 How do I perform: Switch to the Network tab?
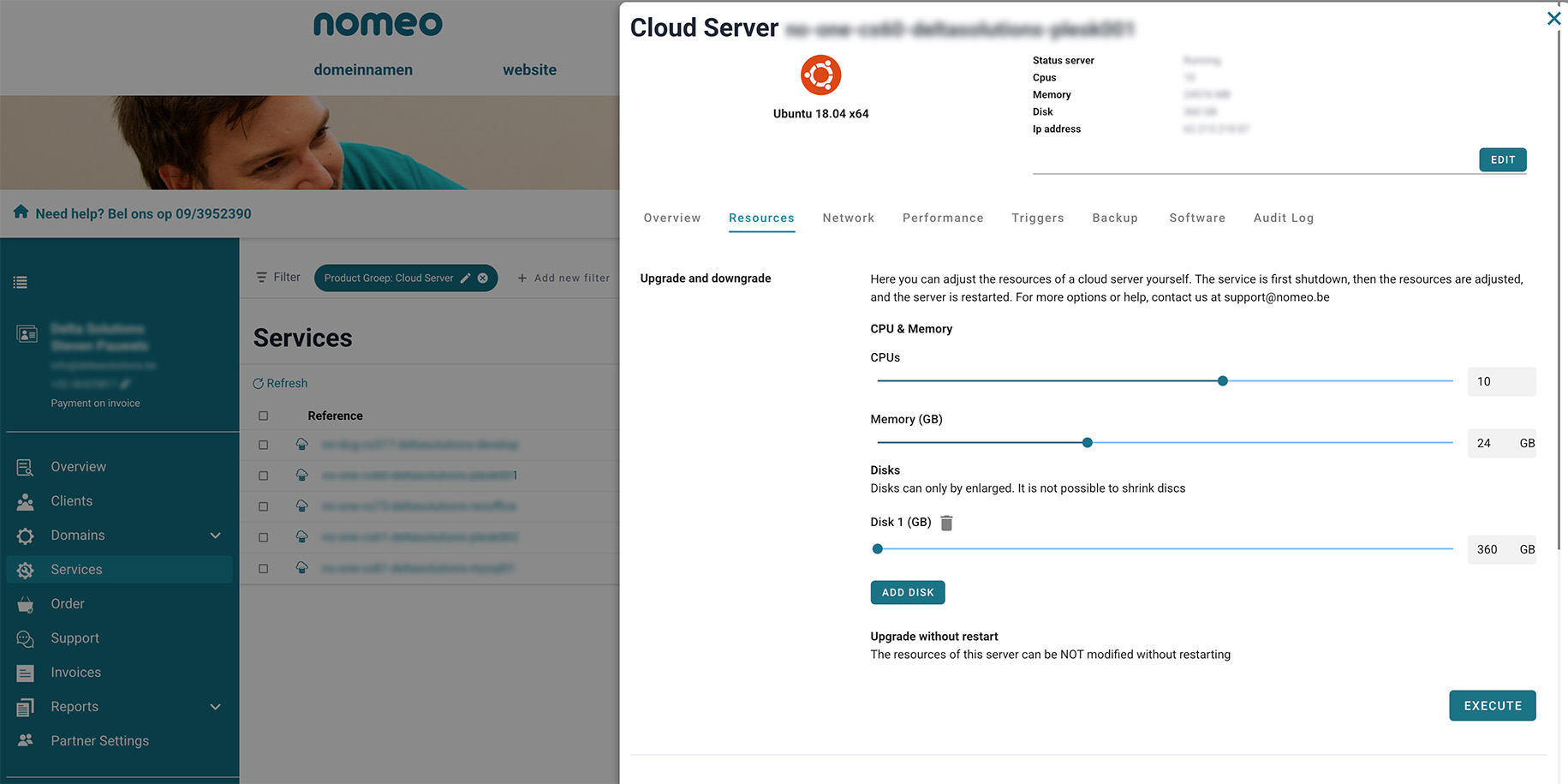pyautogui.click(x=849, y=218)
